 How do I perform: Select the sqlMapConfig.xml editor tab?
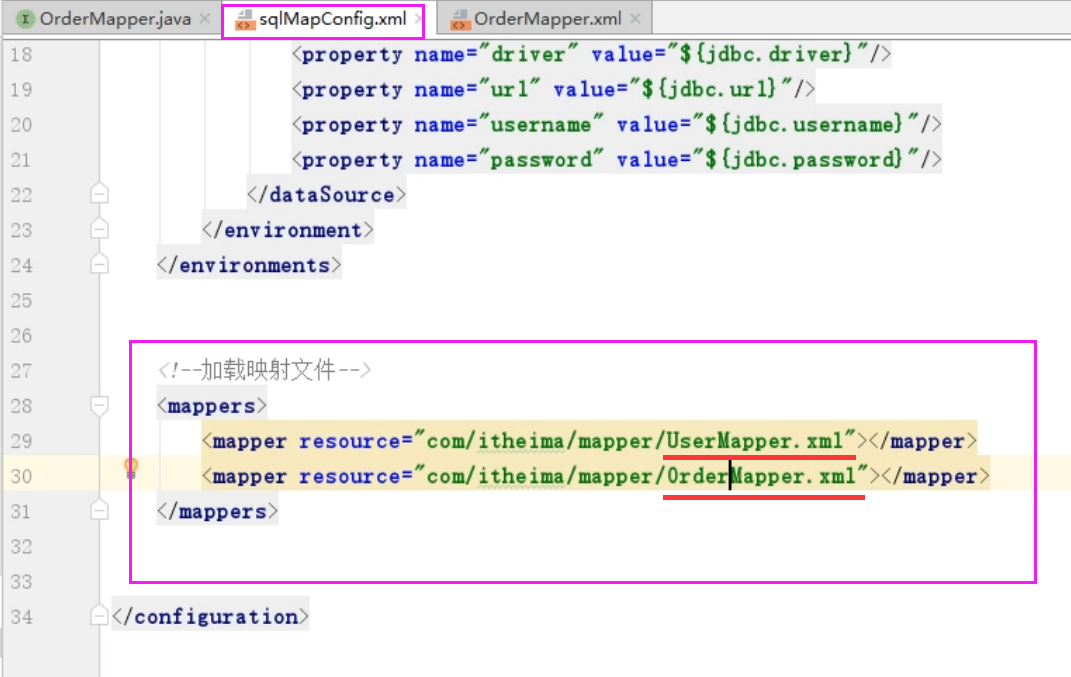(323, 20)
